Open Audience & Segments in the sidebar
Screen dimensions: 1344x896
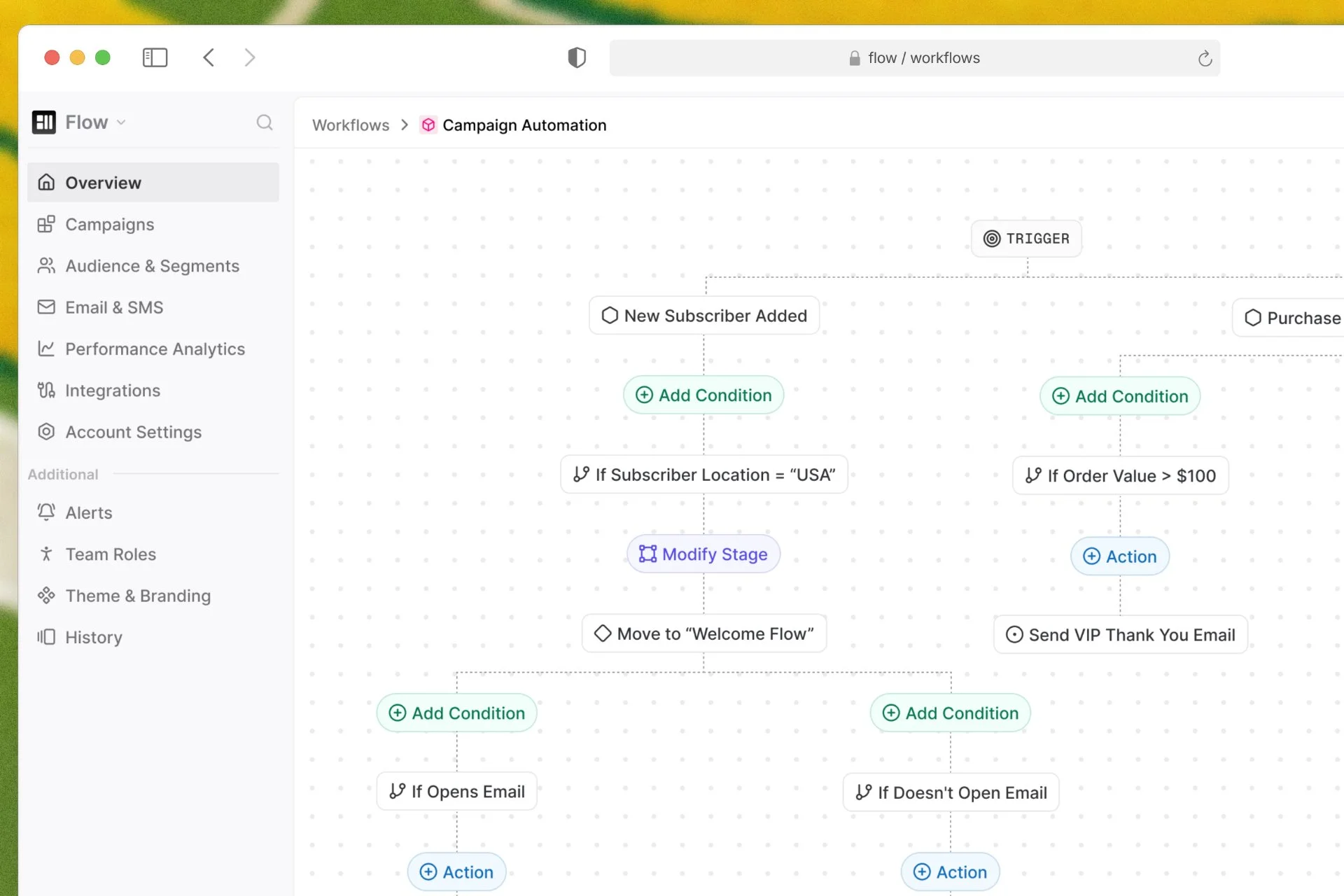153,266
